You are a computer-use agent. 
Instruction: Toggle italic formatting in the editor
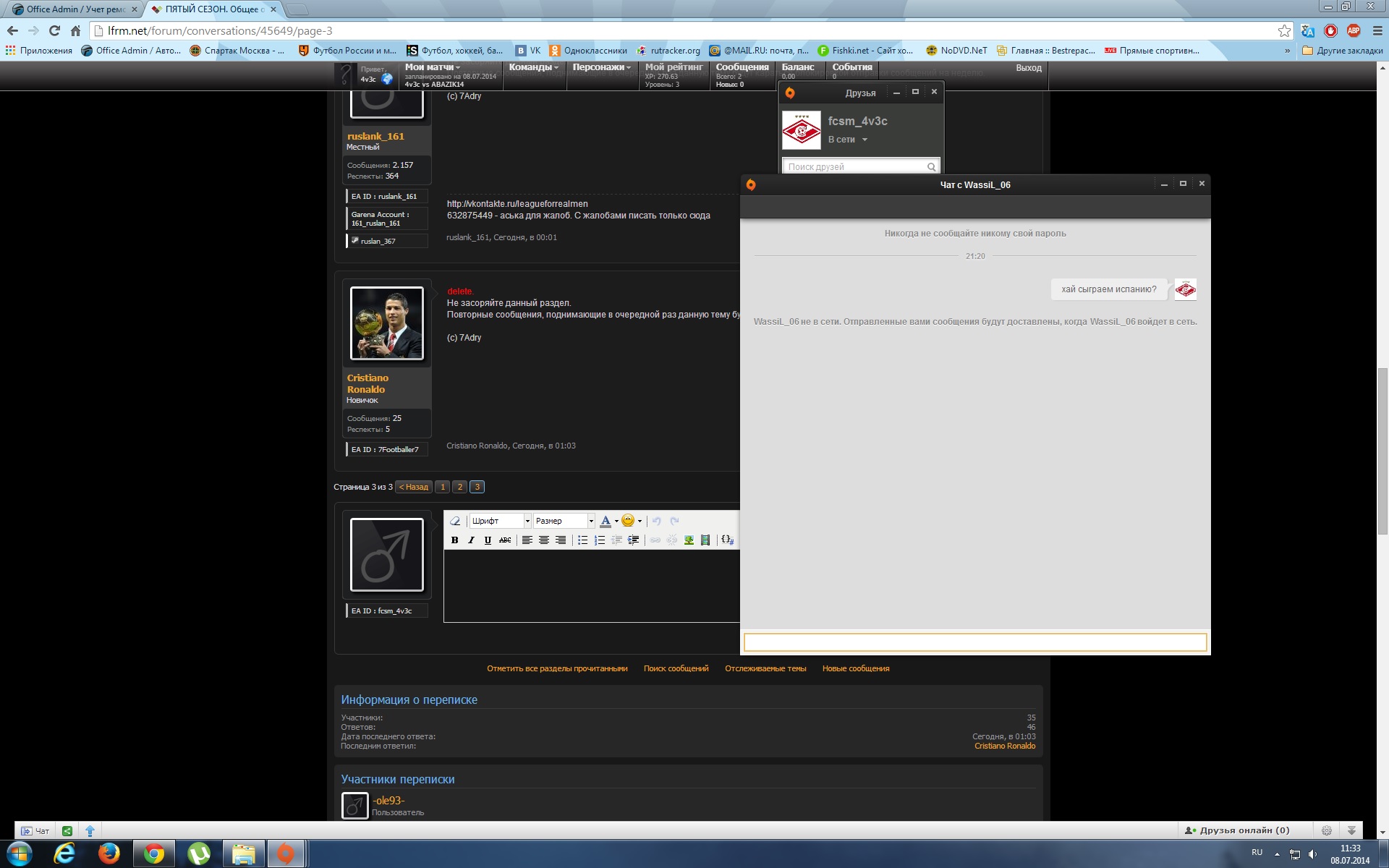(x=471, y=540)
